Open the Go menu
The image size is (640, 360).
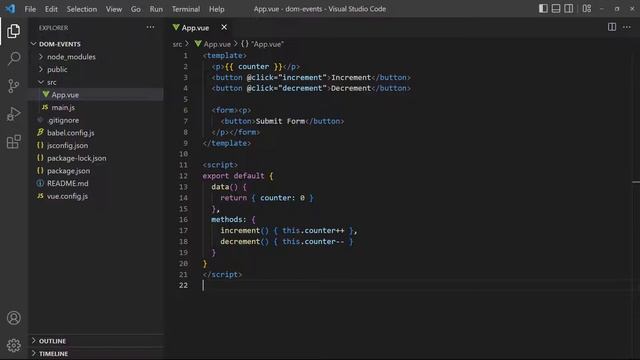pos(136,9)
